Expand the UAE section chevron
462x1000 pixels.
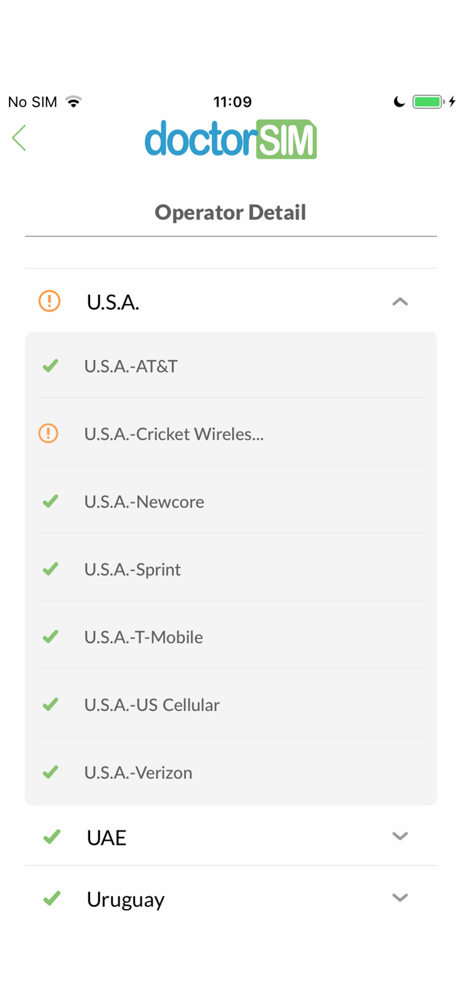point(400,835)
